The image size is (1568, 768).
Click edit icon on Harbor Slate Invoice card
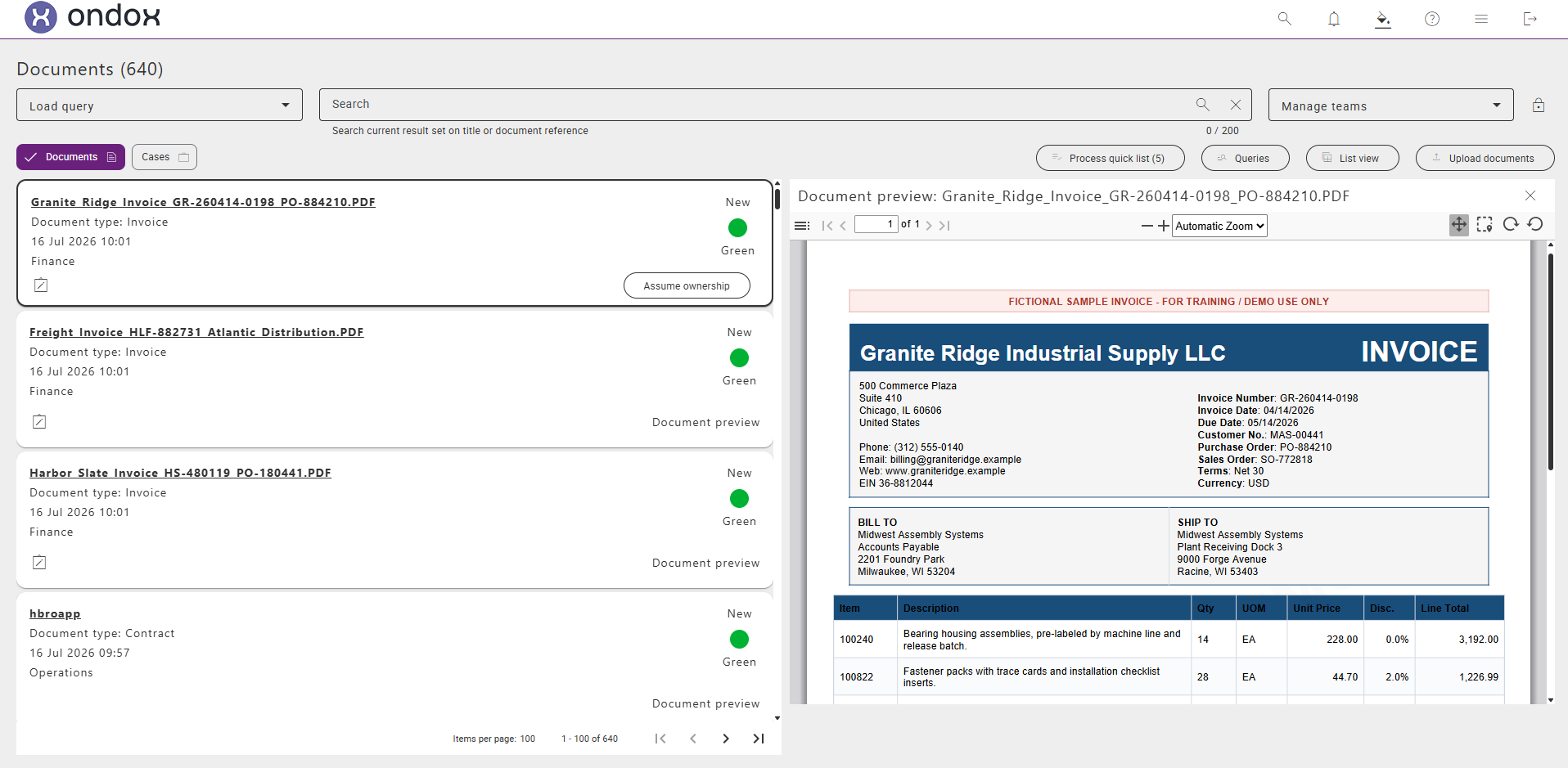(39, 563)
